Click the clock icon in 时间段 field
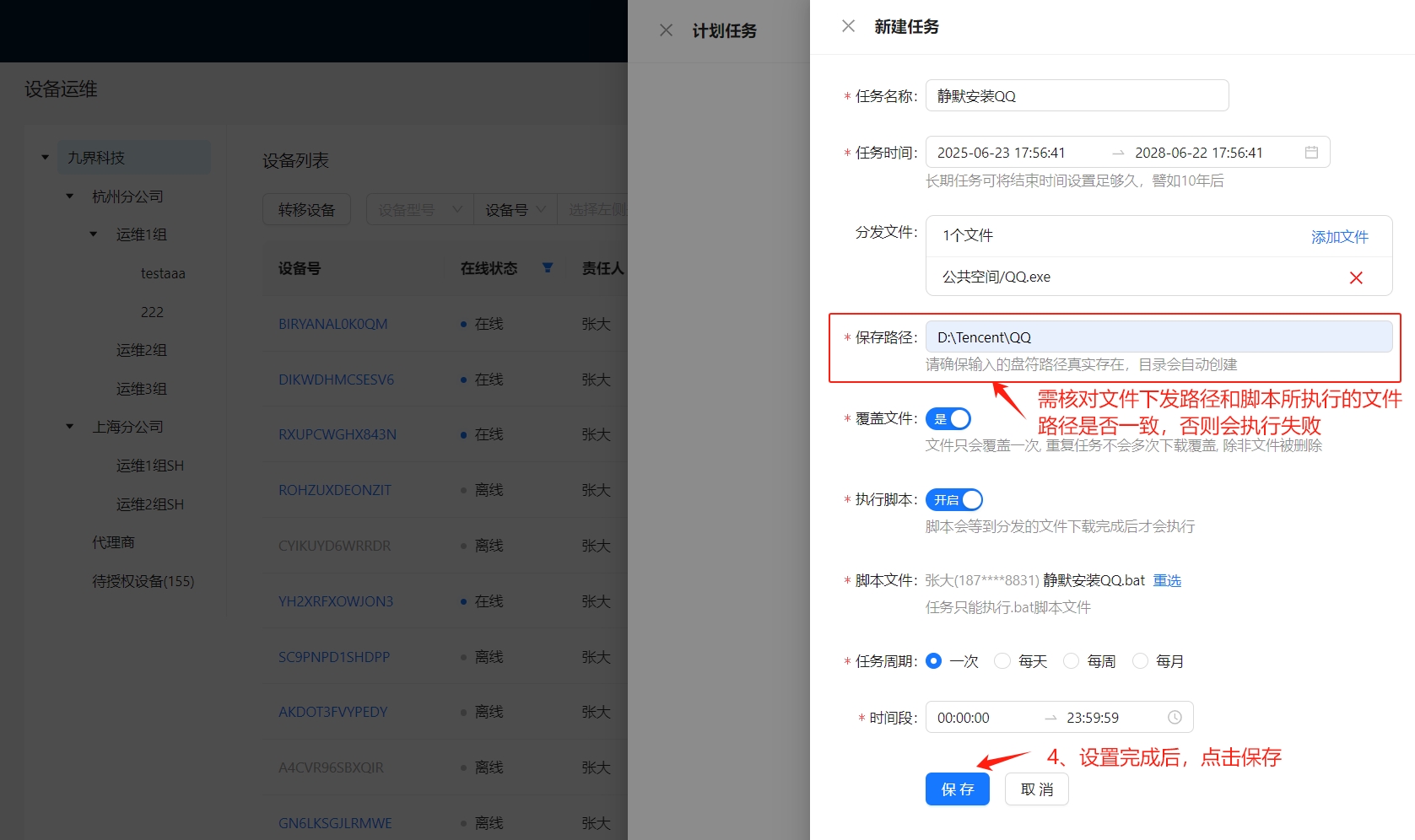Image resolution: width=1415 pixels, height=840 pixels. coord(1175,718)
